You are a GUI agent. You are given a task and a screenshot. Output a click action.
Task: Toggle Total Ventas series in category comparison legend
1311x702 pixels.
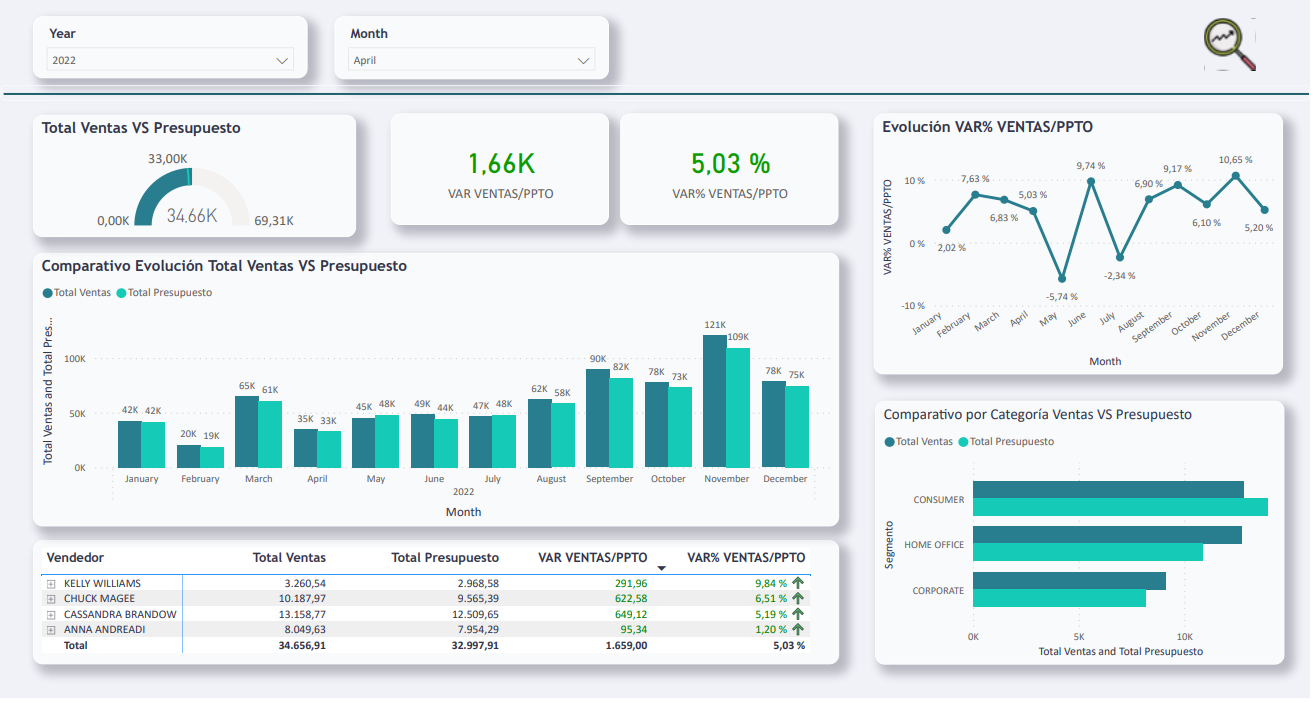click(888, 441)
